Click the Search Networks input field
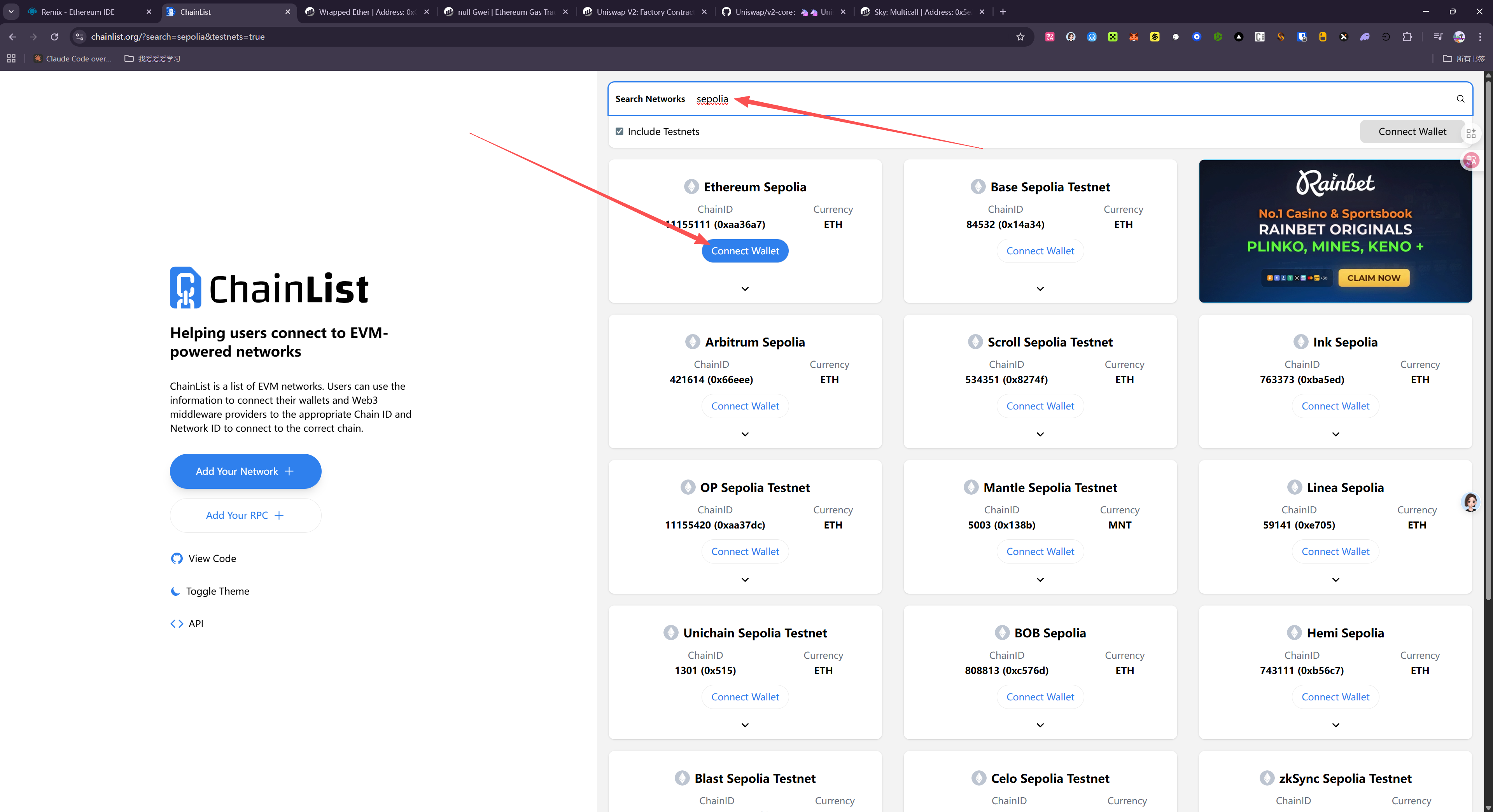The height and width of the screenshot is (812, 1493). pyautogui.click(x=1043, y=98)
